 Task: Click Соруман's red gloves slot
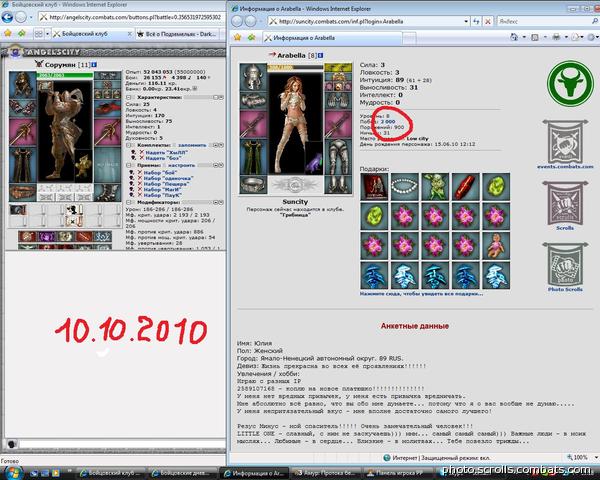click(108, 108)
